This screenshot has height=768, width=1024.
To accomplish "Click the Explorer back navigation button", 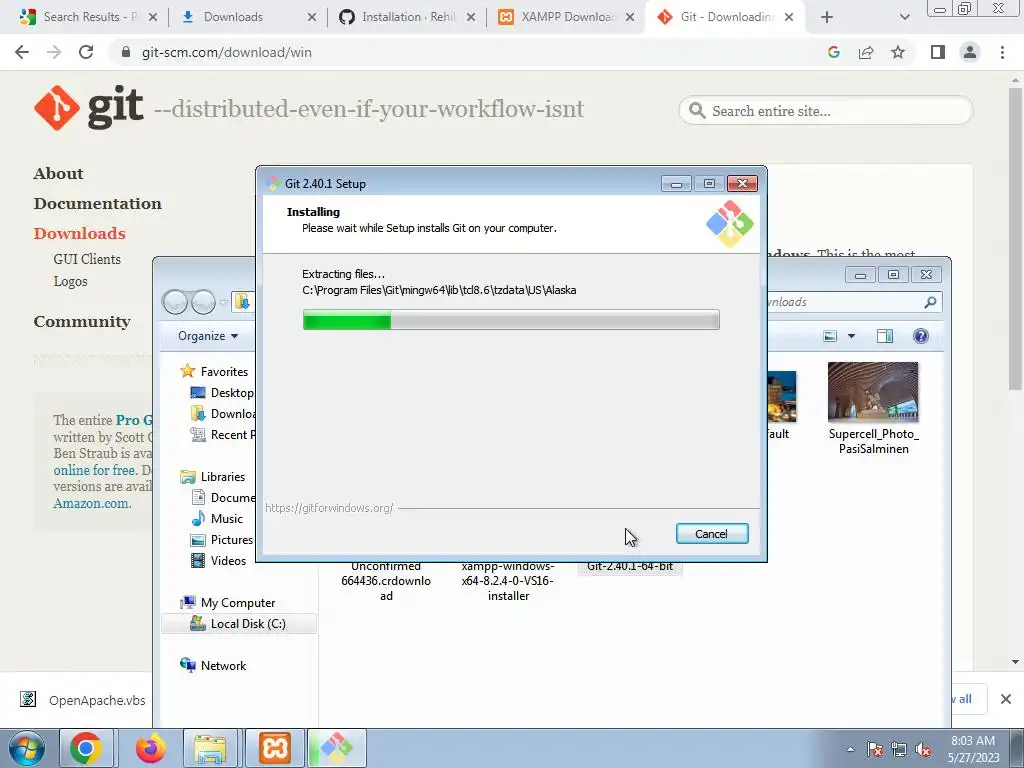I will click(175, 302).
